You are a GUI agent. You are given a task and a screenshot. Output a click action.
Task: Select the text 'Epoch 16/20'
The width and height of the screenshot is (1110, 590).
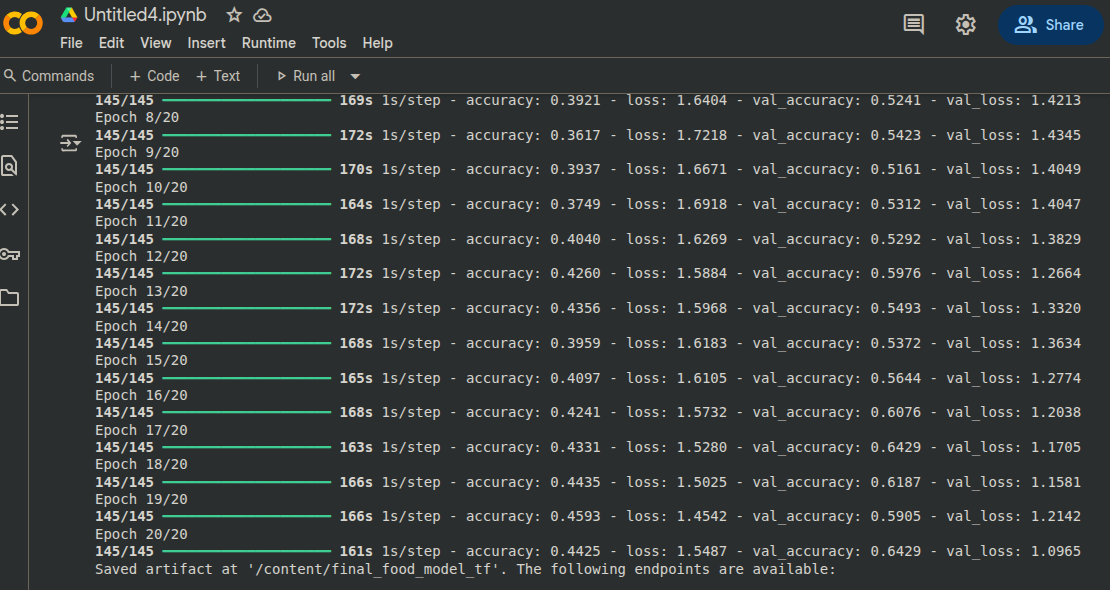point(141,395)
